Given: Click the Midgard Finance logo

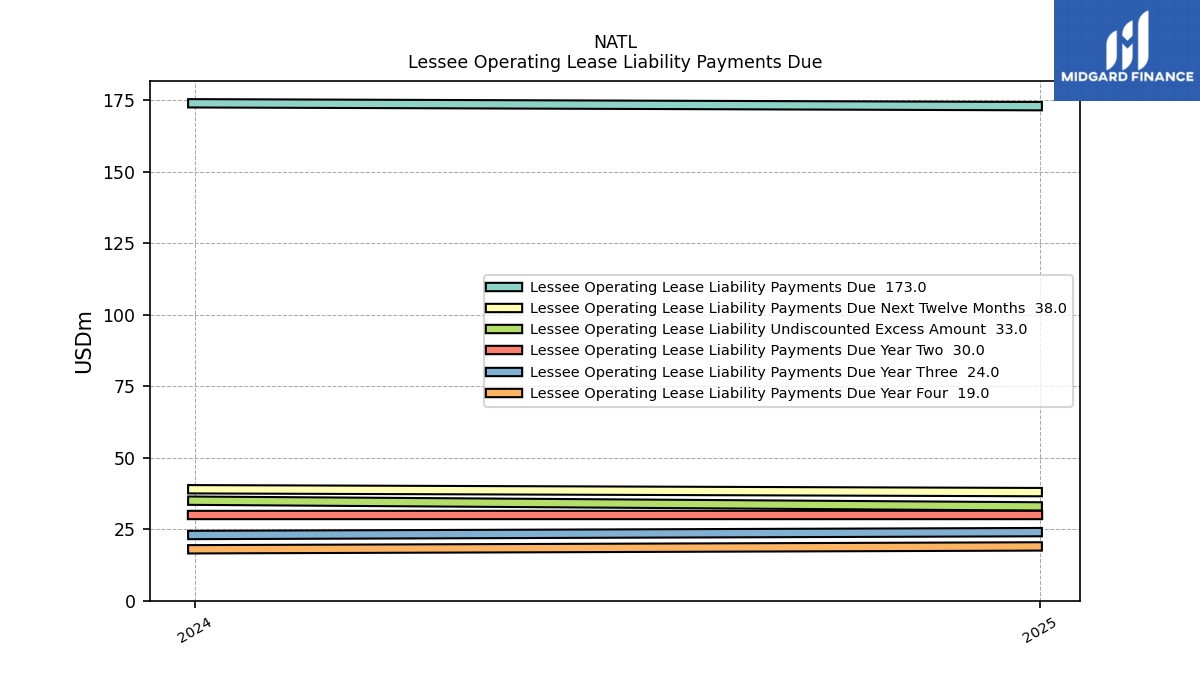Looking at the screenshot, I should pyautogui.click(x=1127, y=50).
